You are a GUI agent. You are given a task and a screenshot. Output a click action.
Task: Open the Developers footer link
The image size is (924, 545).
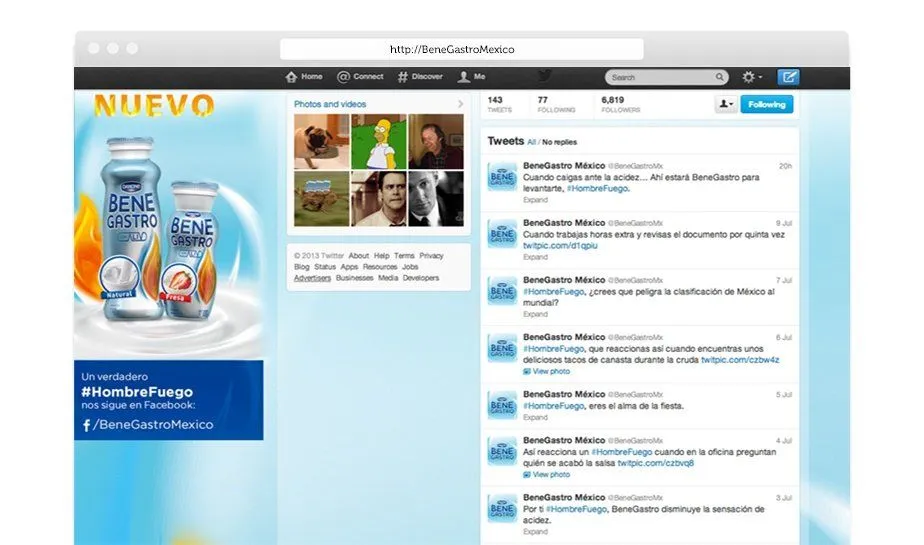coord(421,278)
